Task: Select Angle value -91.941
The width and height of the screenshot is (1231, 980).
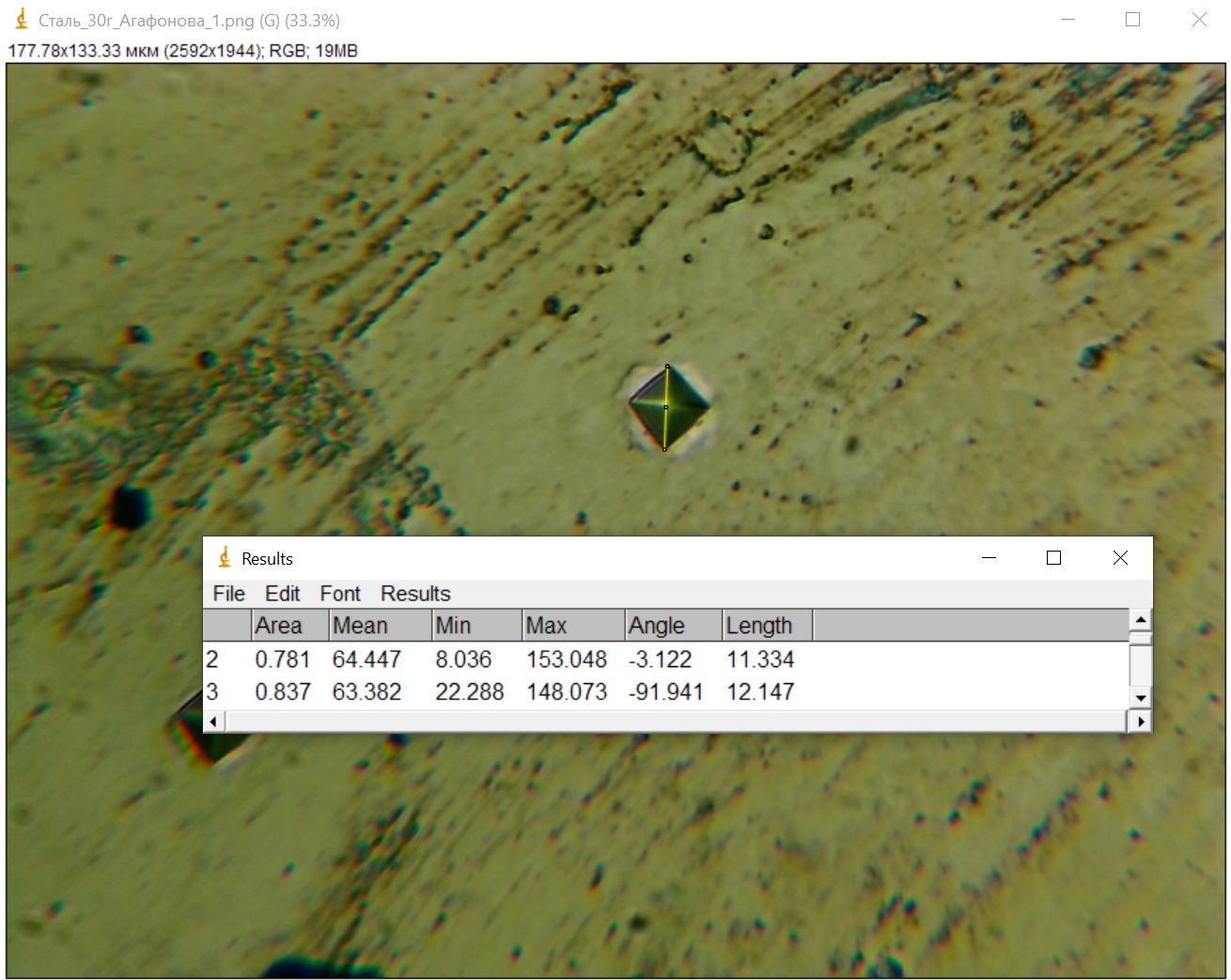Action: pyautogui.click(x=665, y=692)
